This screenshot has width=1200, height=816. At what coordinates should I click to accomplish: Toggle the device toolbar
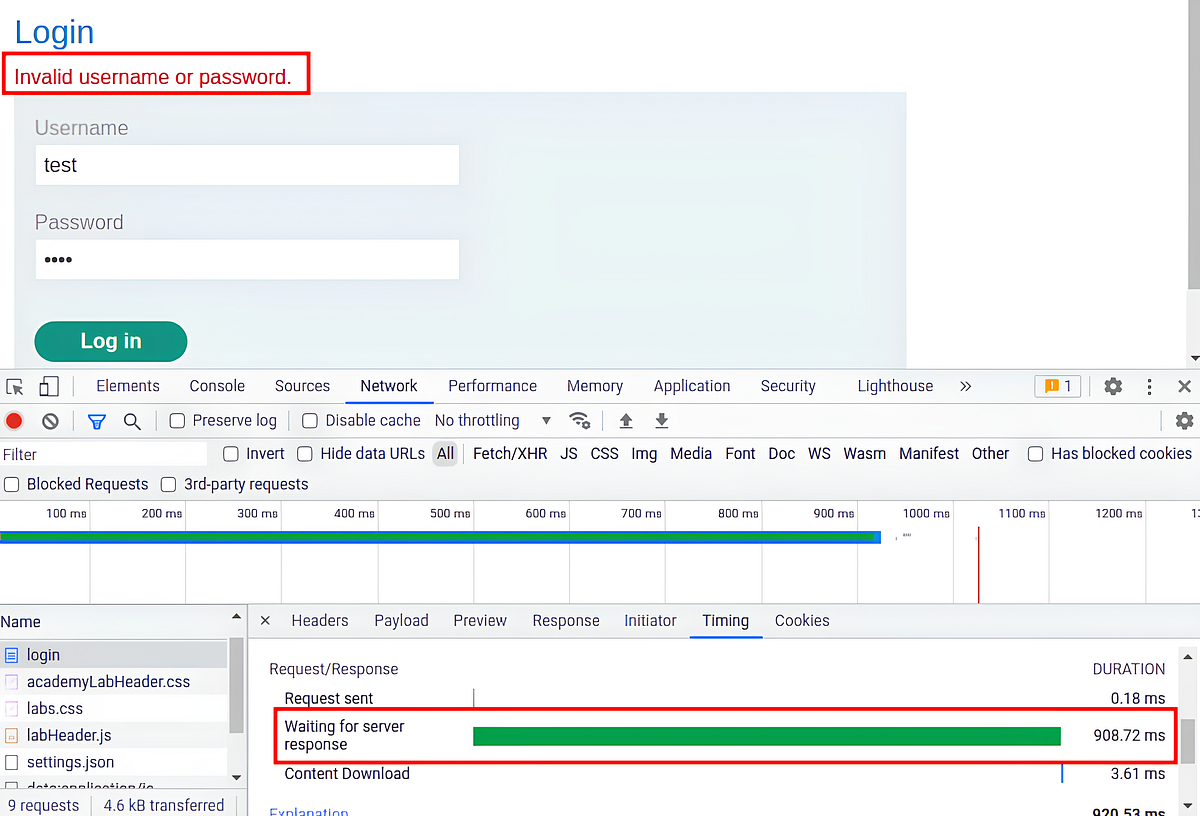(x=48, y=386)
